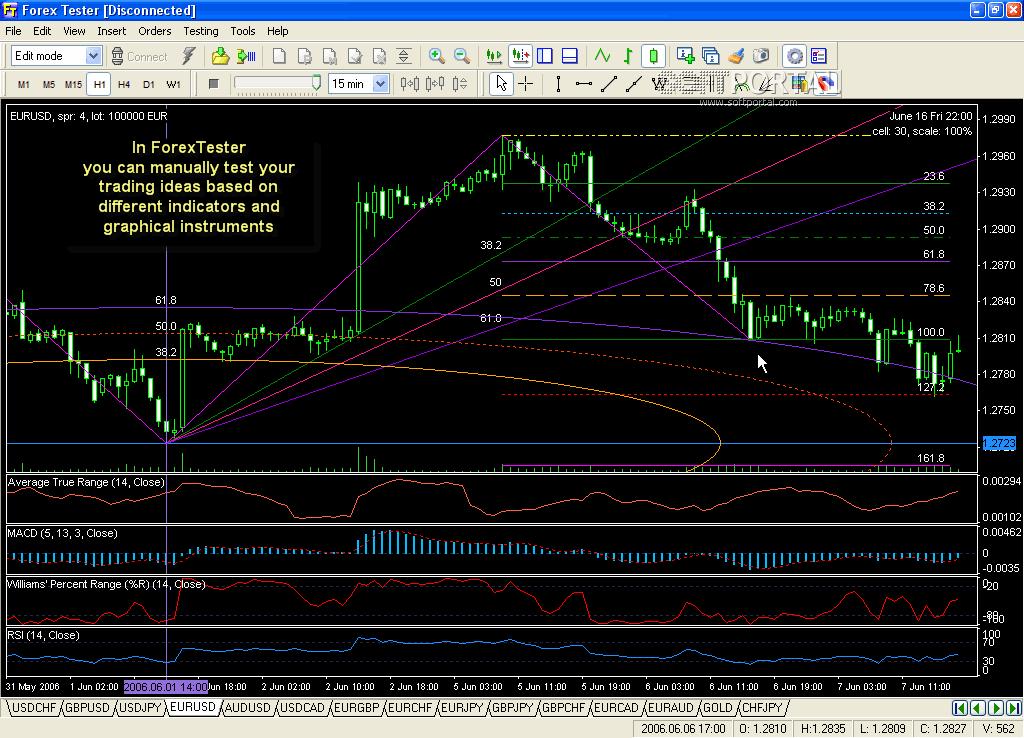Screen dimensions: 1024x738
Task: Select the ray line tool
Action: click(633, 84)
